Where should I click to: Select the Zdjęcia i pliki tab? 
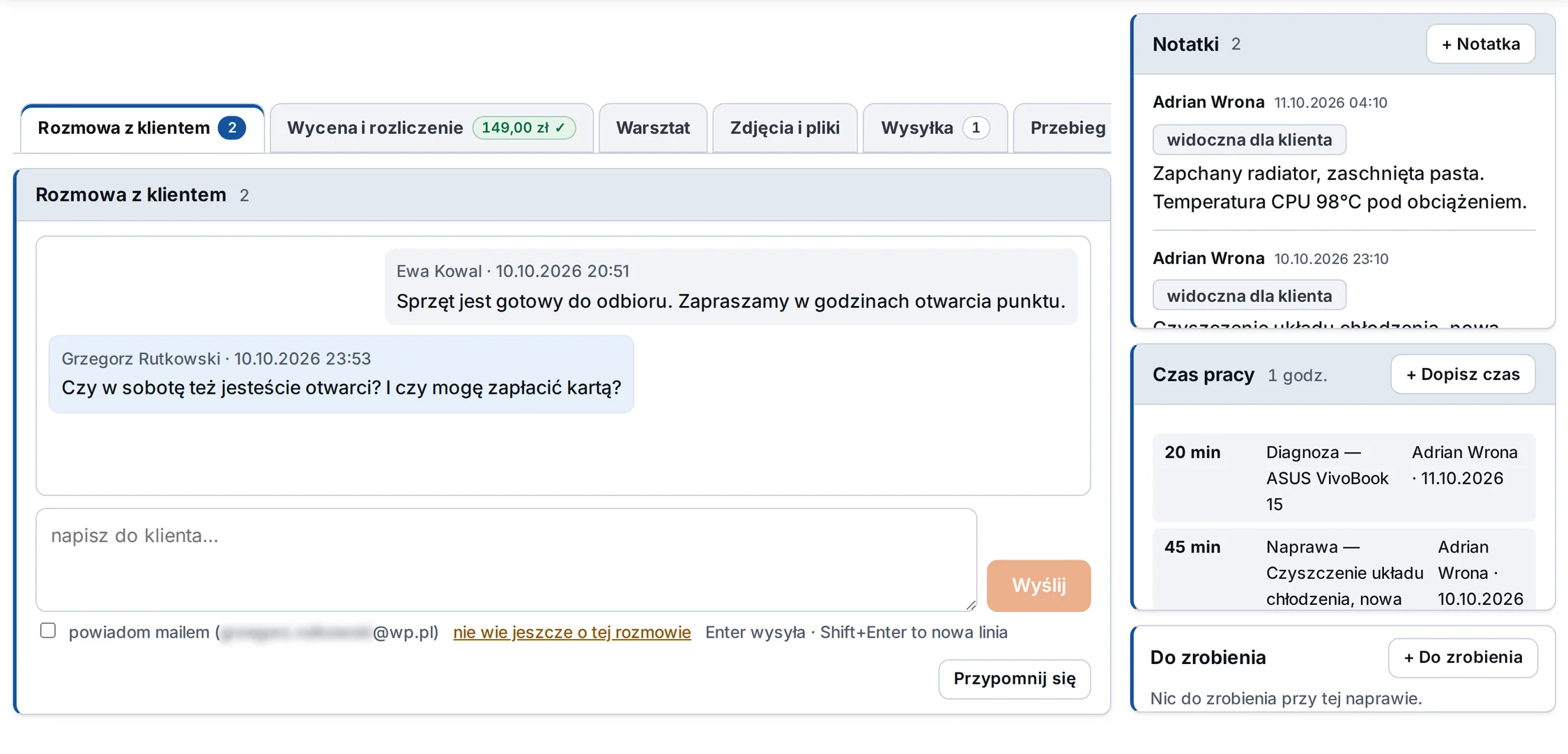(x=785, y=128)
